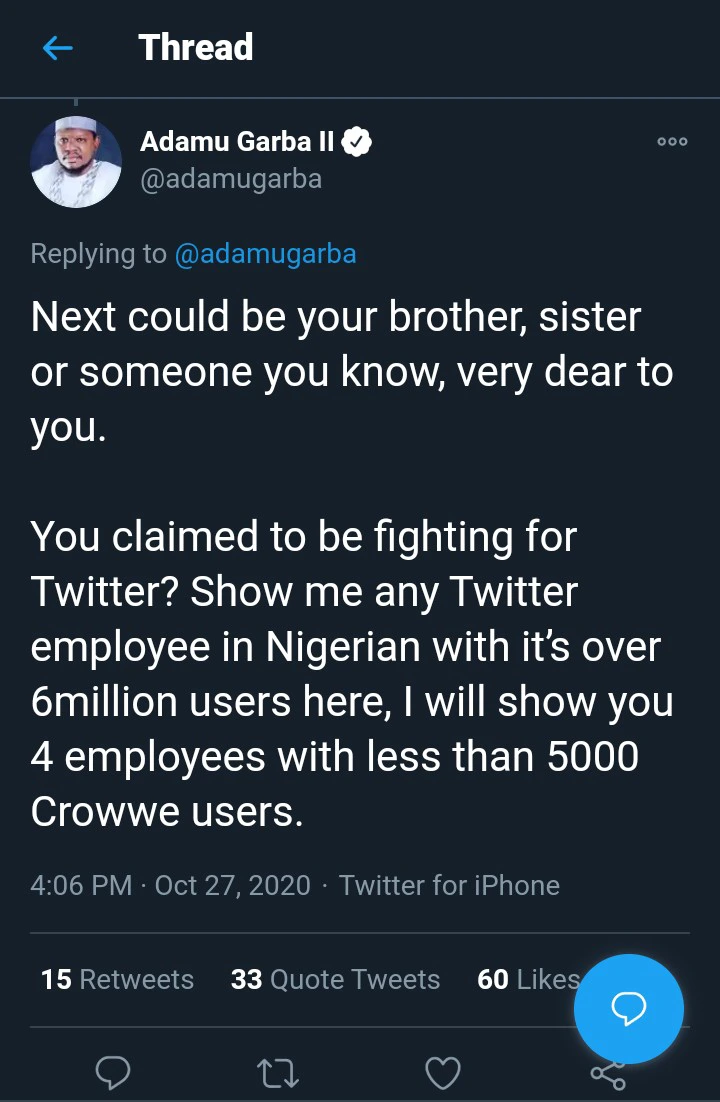
Task: Reply using the speech bubble icon
Action: click(113, 1073)
